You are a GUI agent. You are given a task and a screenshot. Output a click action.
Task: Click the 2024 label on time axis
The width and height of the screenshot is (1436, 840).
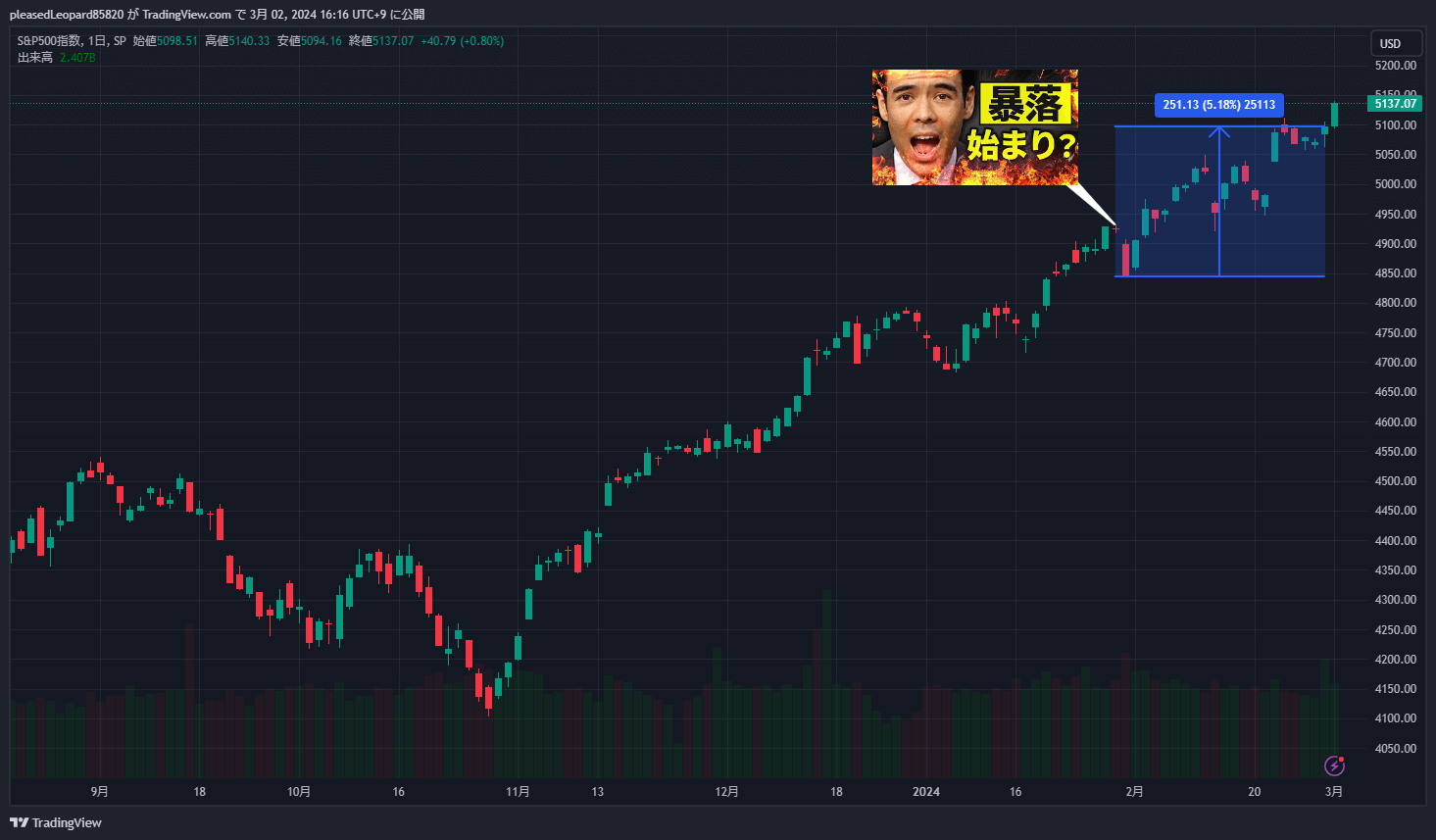click(x=925, y=792)
